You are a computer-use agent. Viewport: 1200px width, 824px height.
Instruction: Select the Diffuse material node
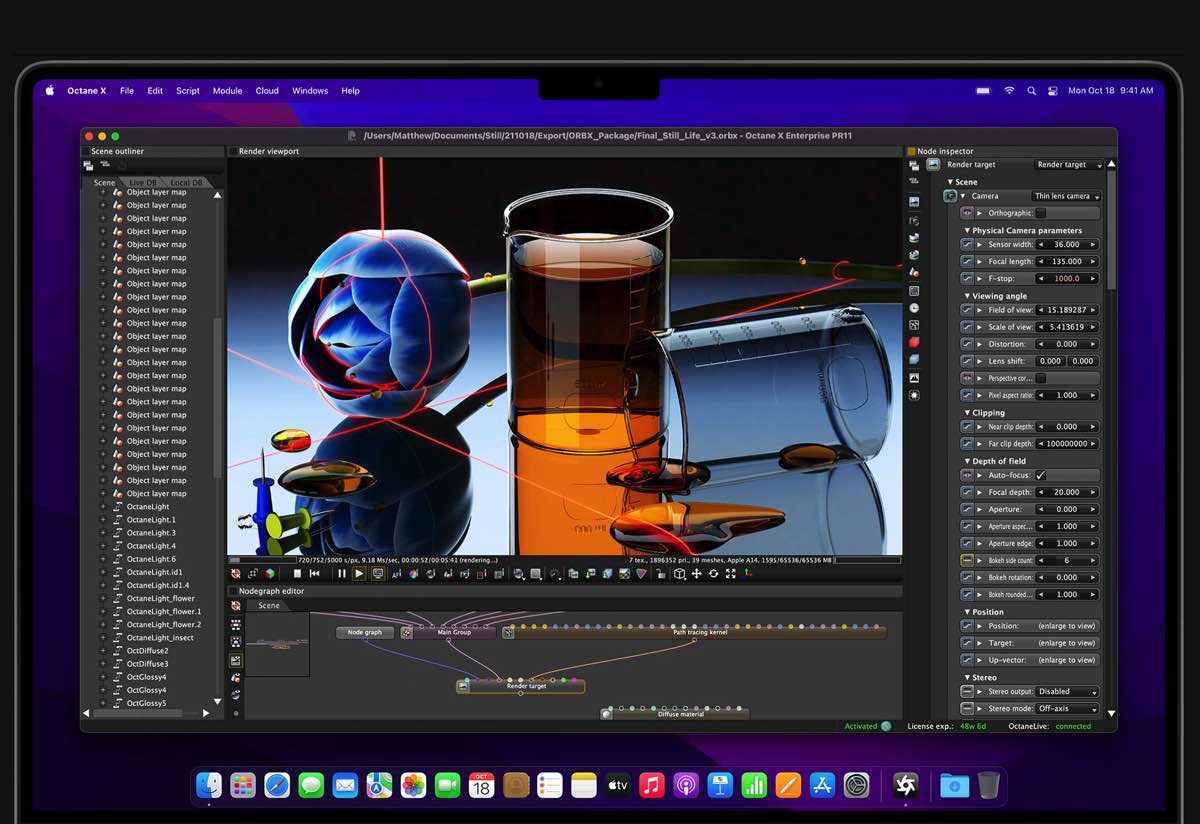(x=675, y=714)
